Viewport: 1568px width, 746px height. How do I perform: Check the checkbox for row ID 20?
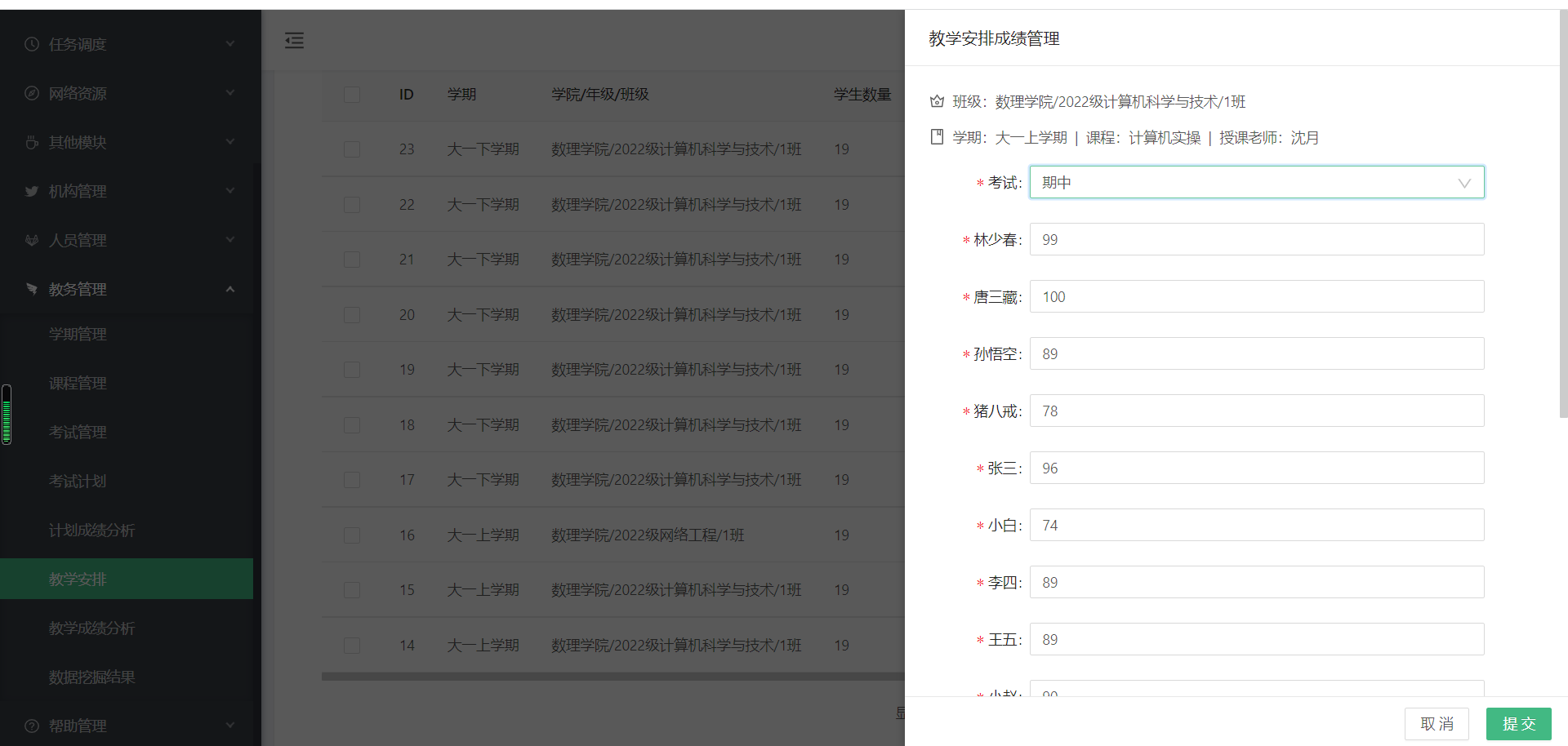[352, 315]
